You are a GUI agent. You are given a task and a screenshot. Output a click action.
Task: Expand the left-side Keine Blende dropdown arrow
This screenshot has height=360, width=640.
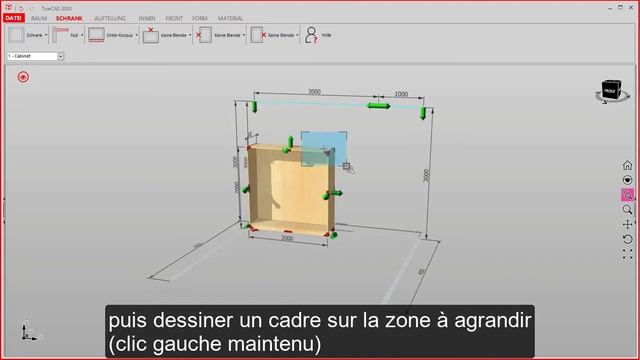coord(244,35)
